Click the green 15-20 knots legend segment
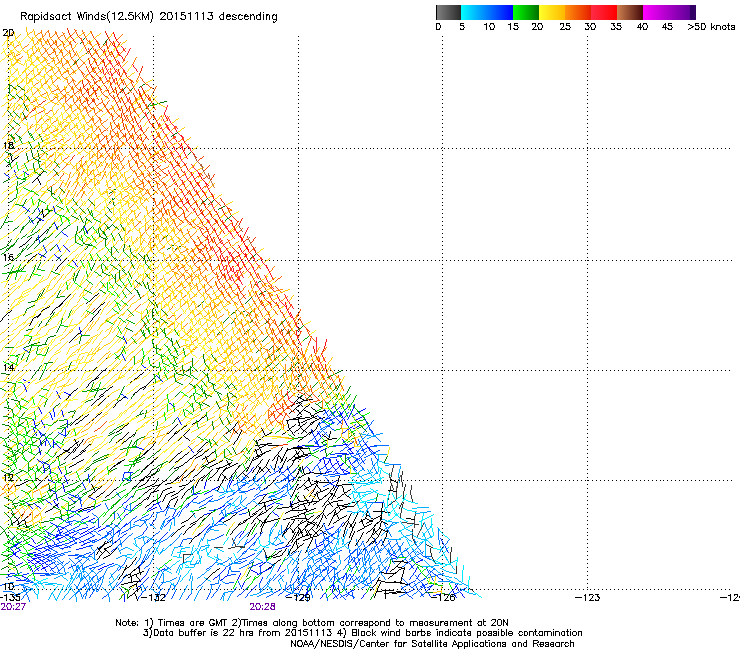Image resolution: width=740 pixels, height=650 pixels. (x=526, y=12)
